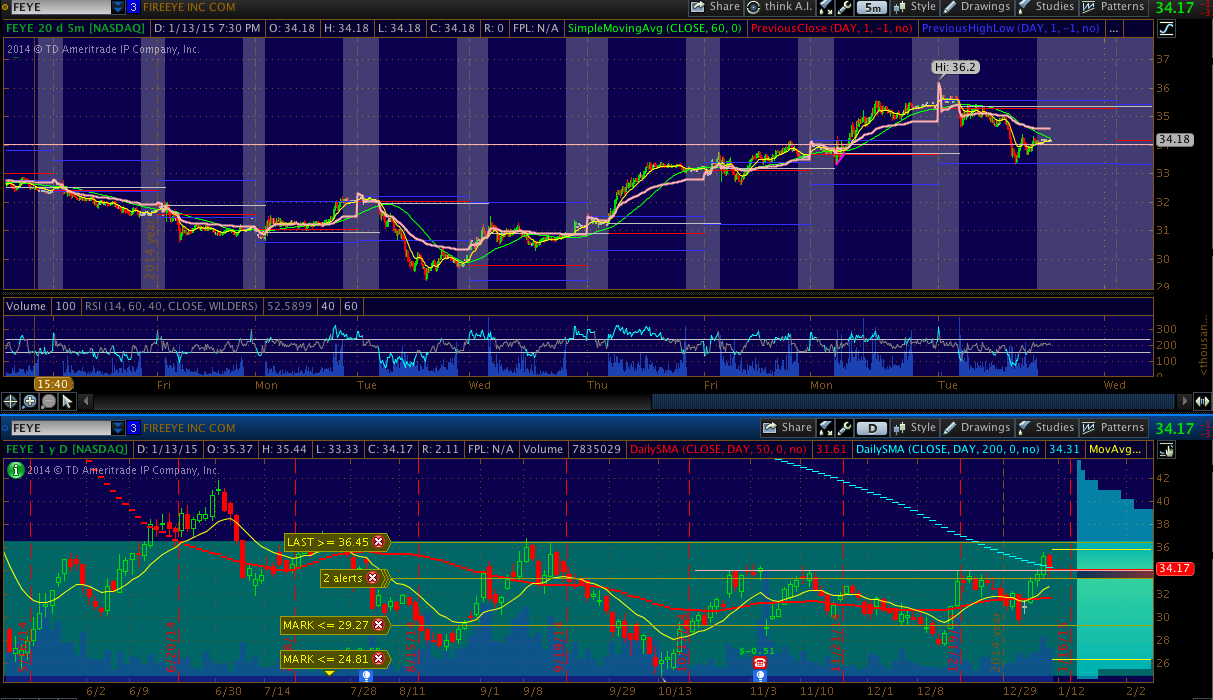
Task: Activate the zoom-in magnifier tool
Action: point(29,401)
